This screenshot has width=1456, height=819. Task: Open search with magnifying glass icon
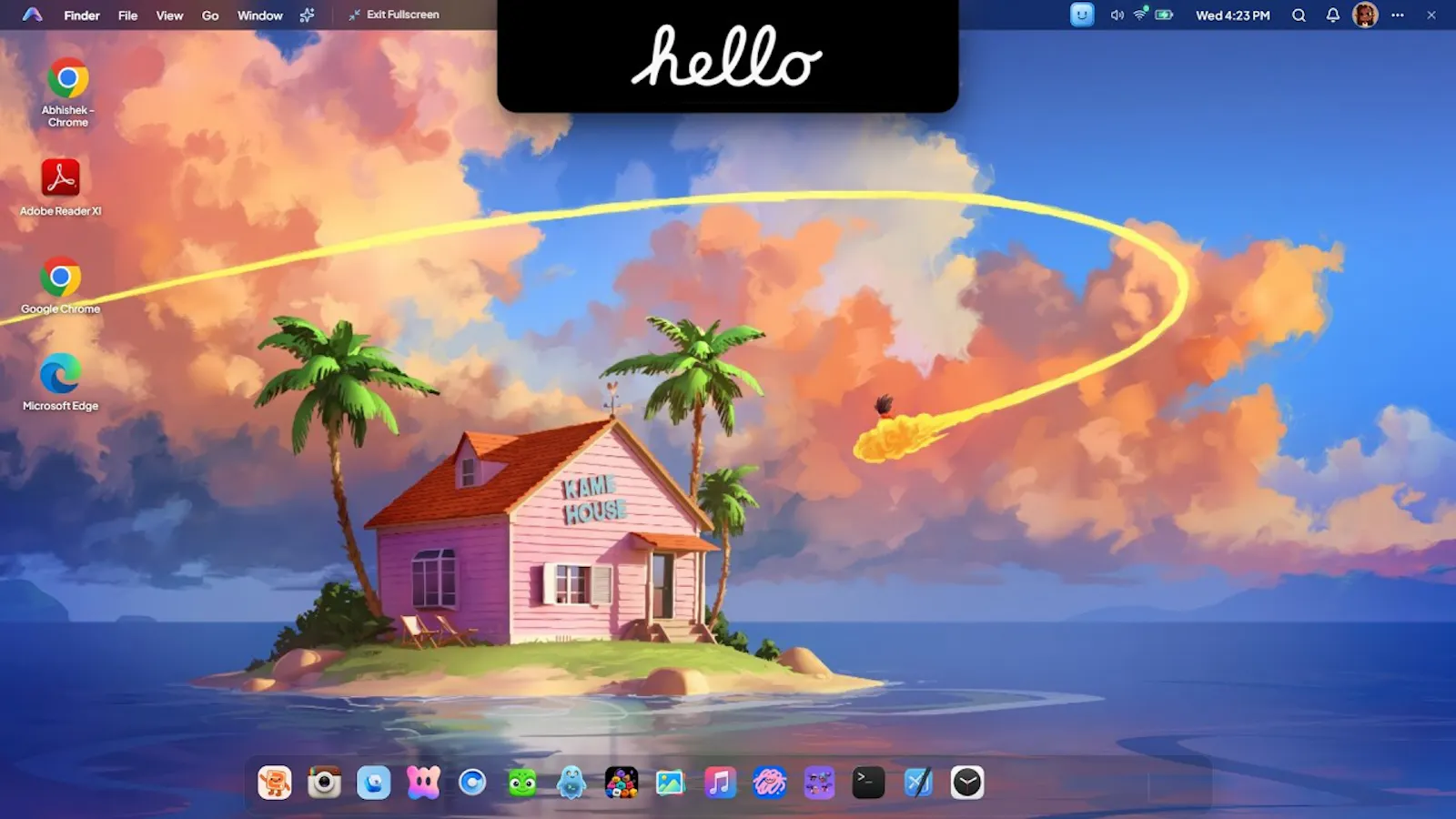coord(1299,15)
